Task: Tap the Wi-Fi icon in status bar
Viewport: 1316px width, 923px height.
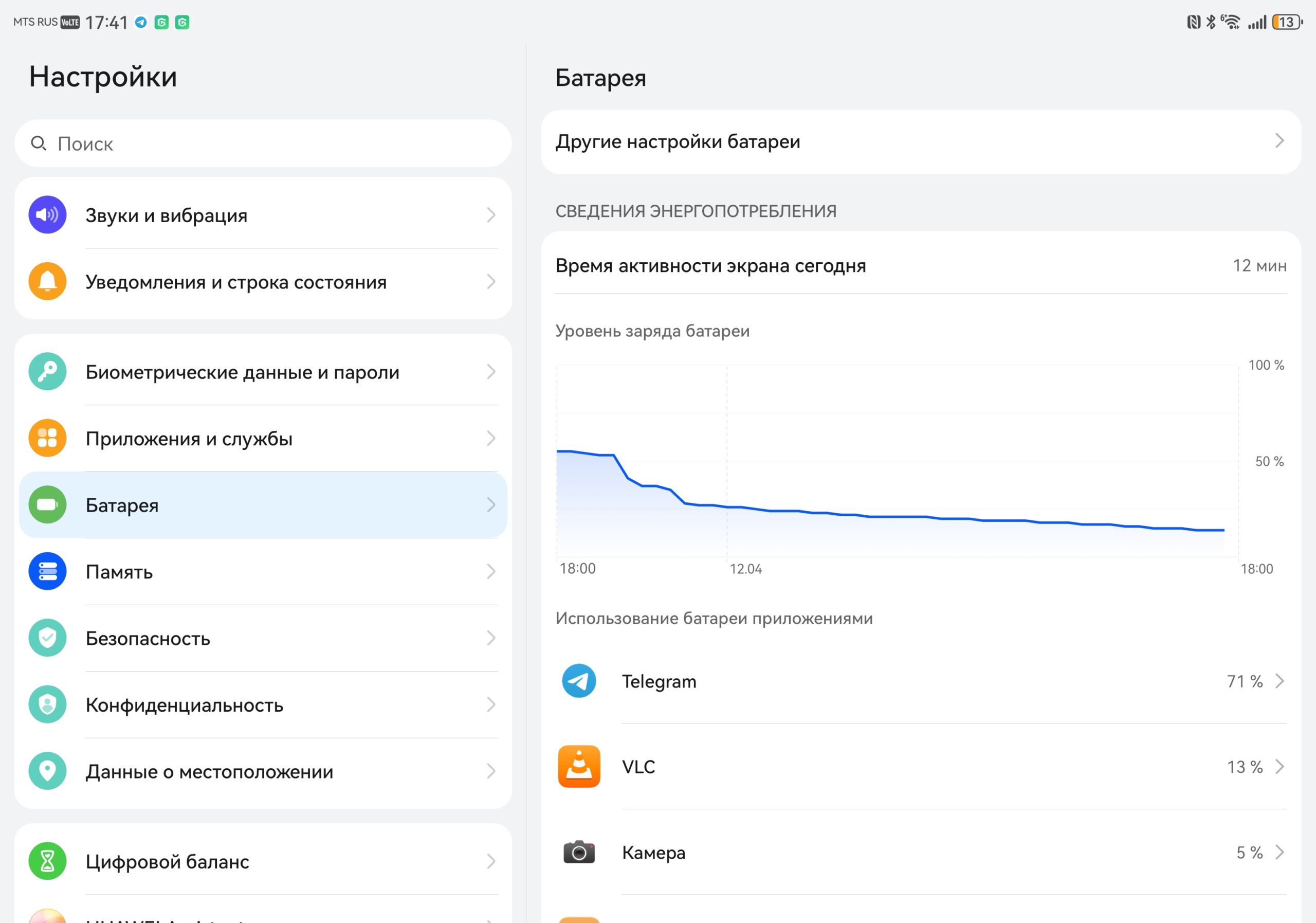Action: (x=1230, y=22)
